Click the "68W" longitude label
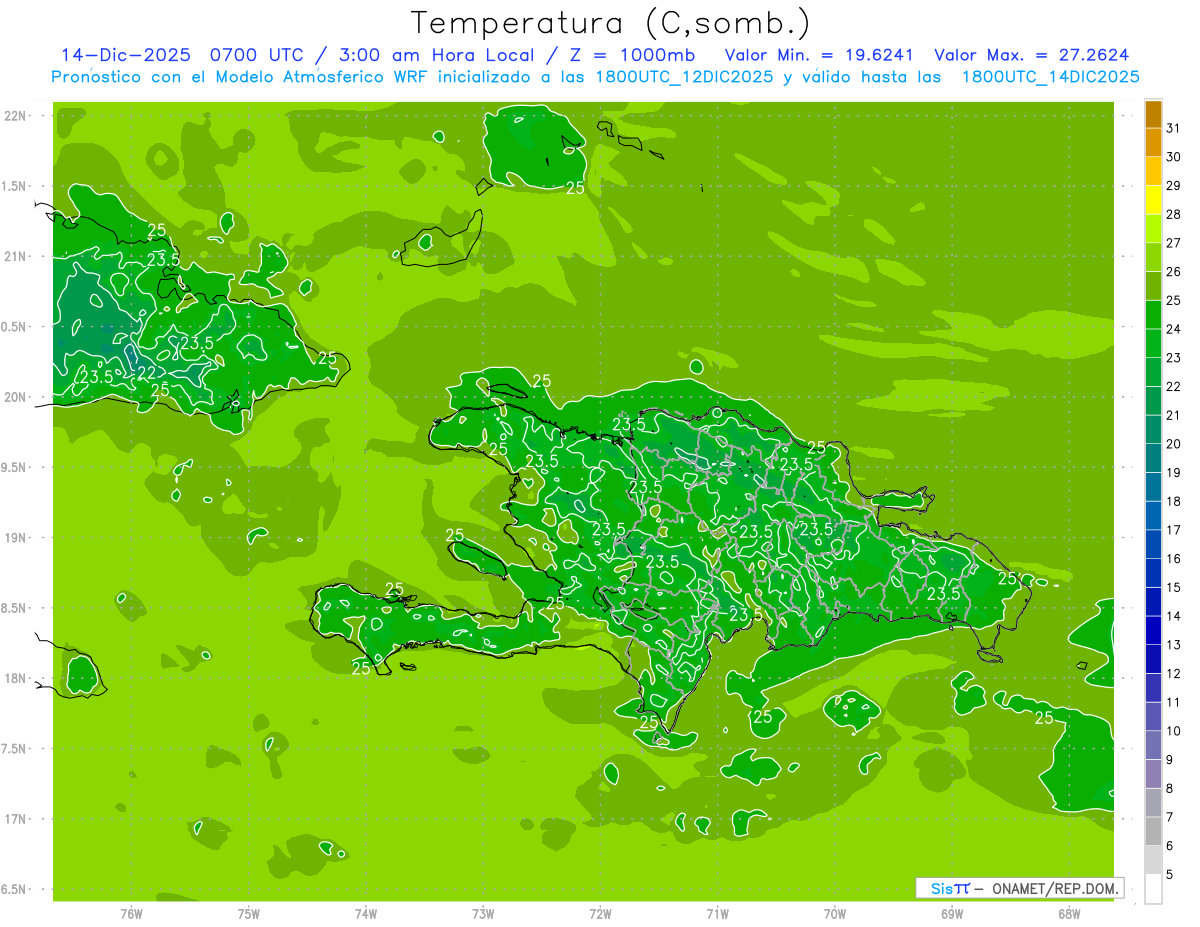This screenshot has width=1200, height=927. click(x=1069, y=914)
